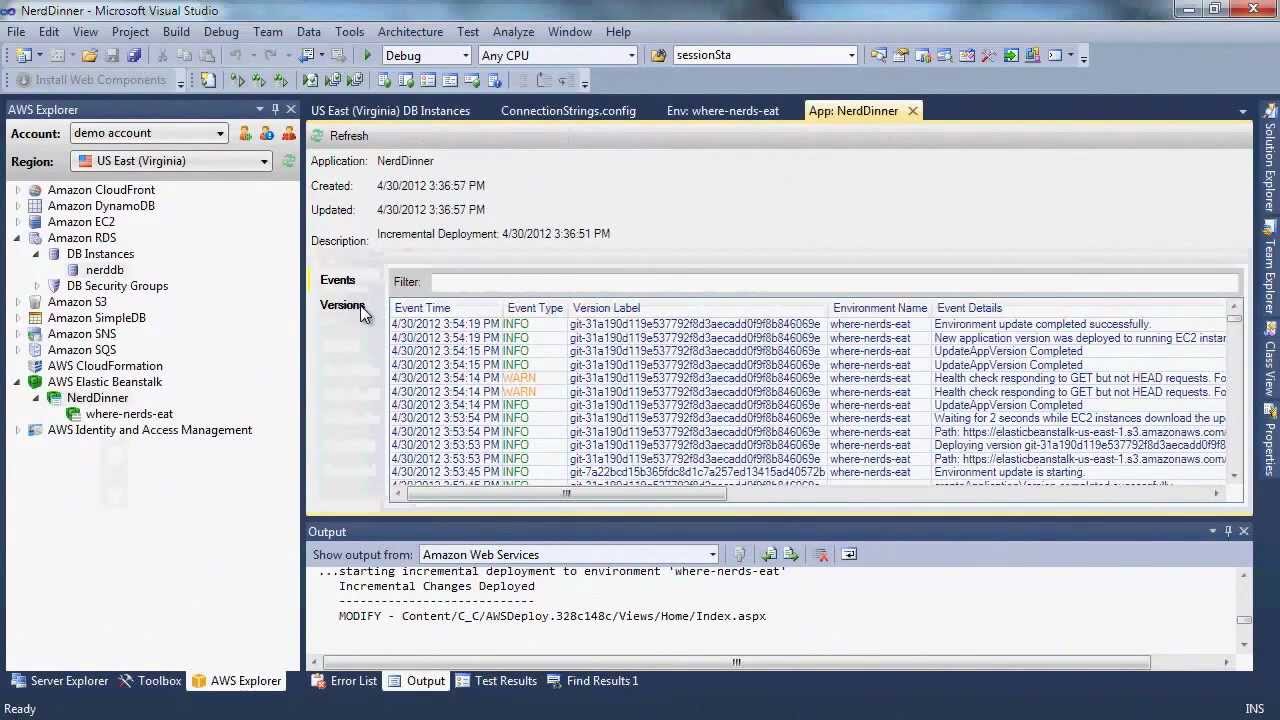Close the App: NerdDinner tab
This screenshot has width=1280, height=720.
point(913,111)
